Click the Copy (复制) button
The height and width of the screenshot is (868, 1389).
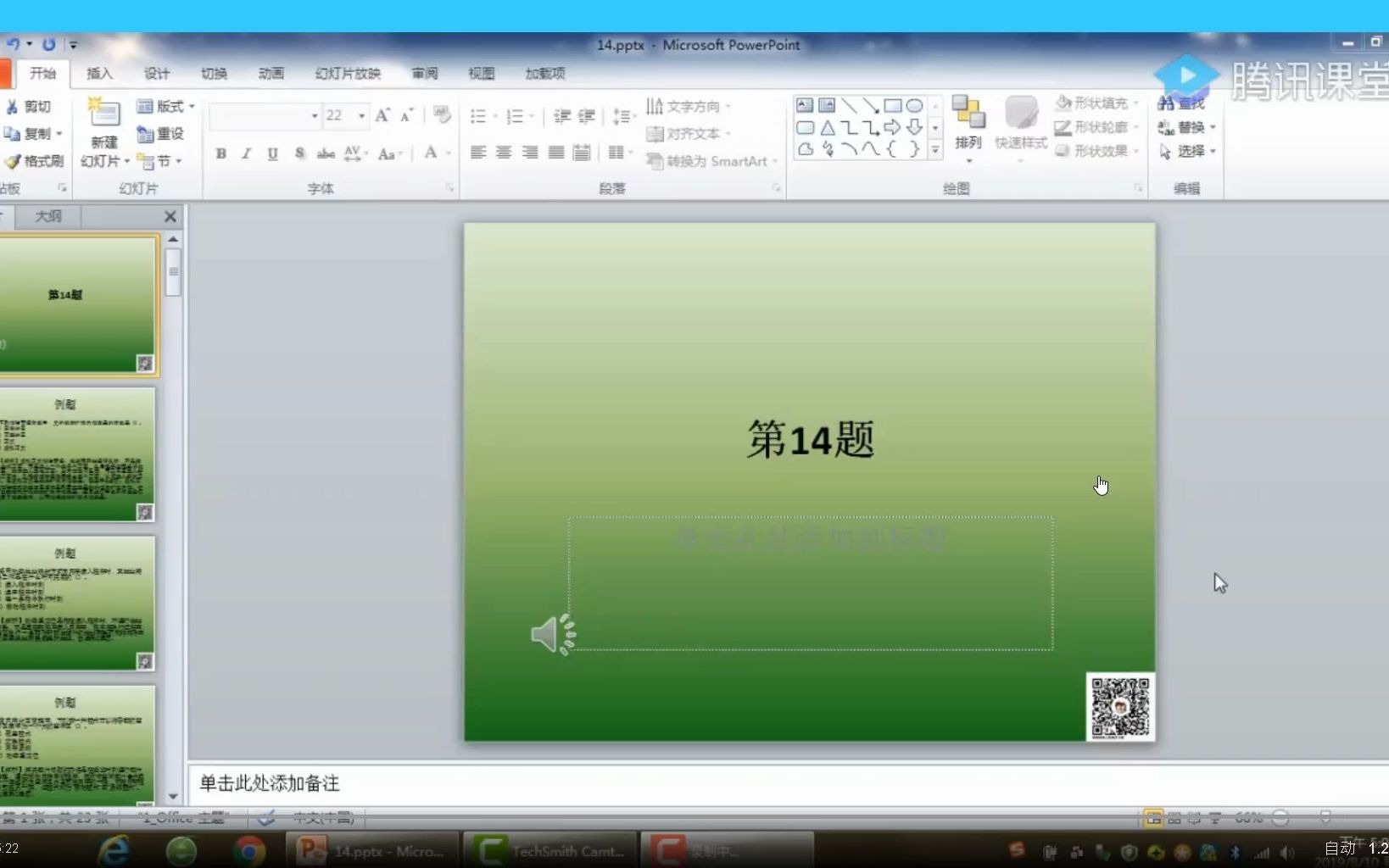[x=33, y=134]
